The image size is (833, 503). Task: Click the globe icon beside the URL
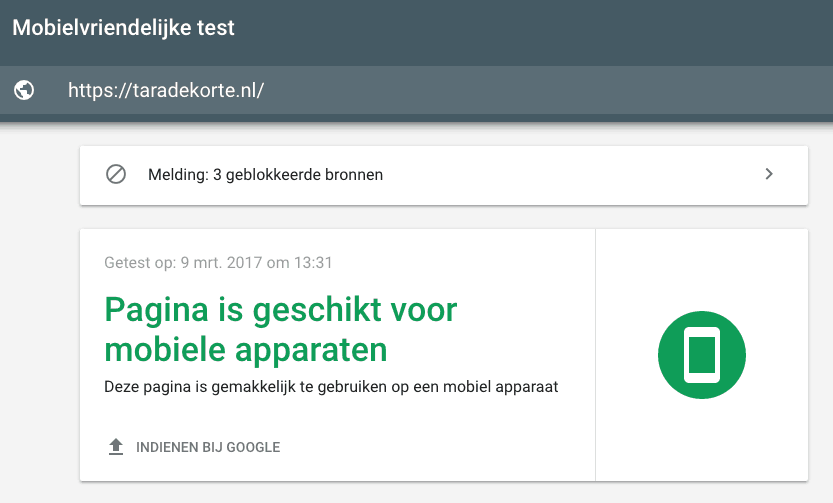pos(25,90)
